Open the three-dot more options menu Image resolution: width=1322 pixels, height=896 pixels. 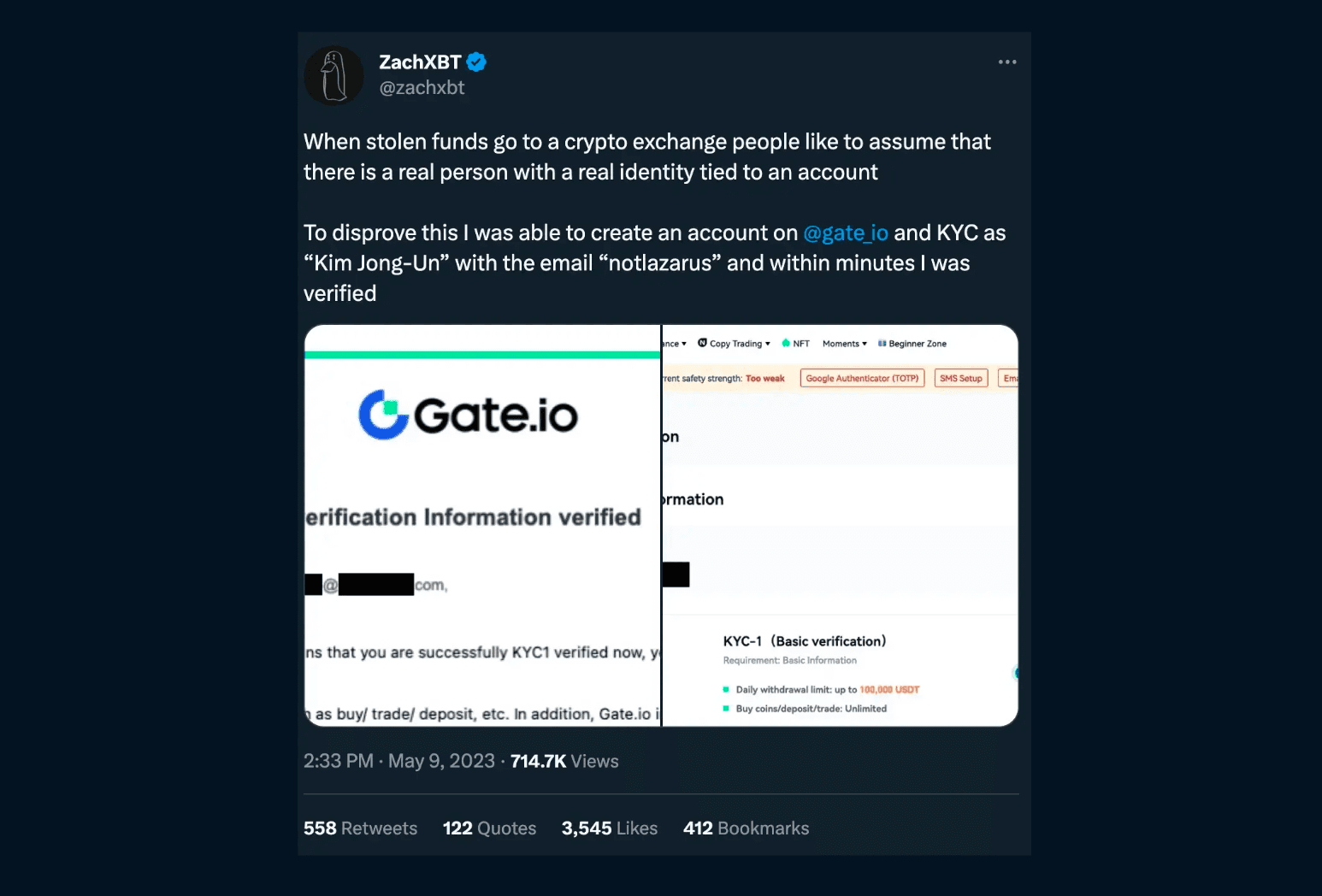[1007, 62]
